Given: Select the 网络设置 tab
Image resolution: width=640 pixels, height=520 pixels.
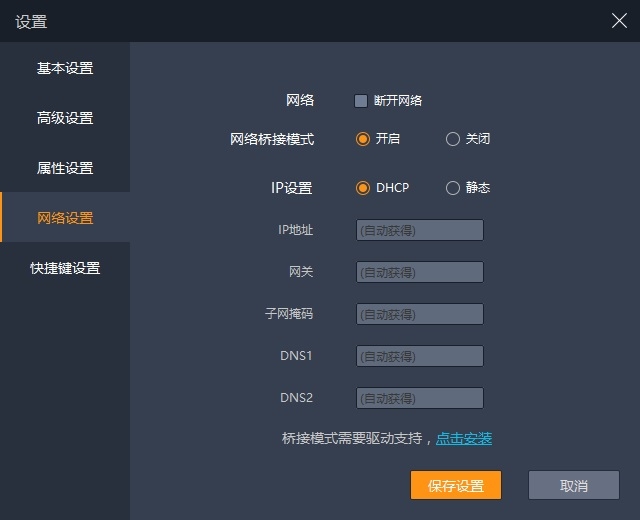Looking at the screenshot, I should (x=65, y=218).
